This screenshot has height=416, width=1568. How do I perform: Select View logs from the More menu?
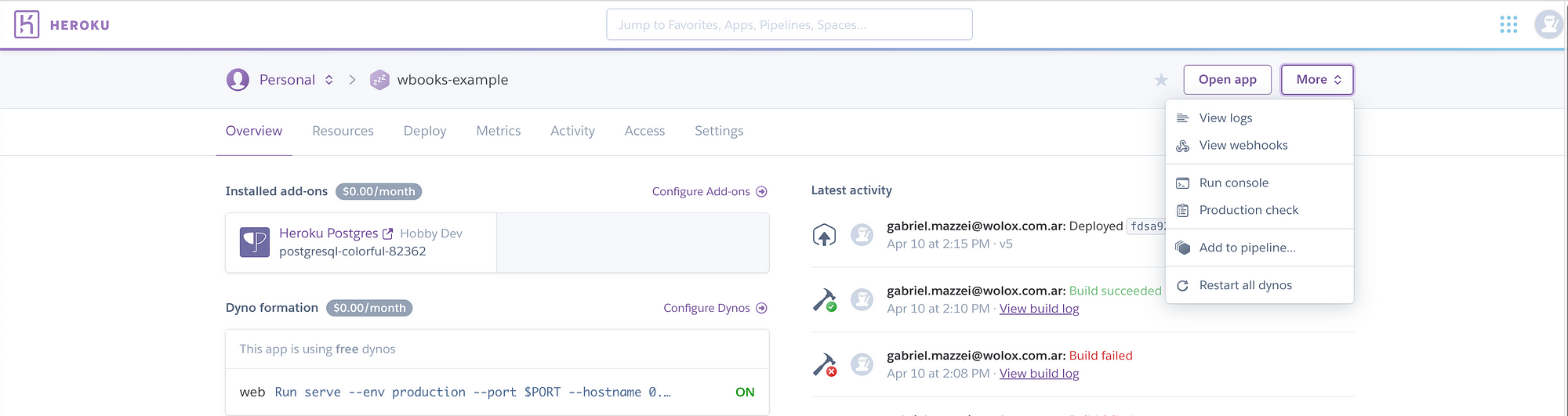(1259, 118)
